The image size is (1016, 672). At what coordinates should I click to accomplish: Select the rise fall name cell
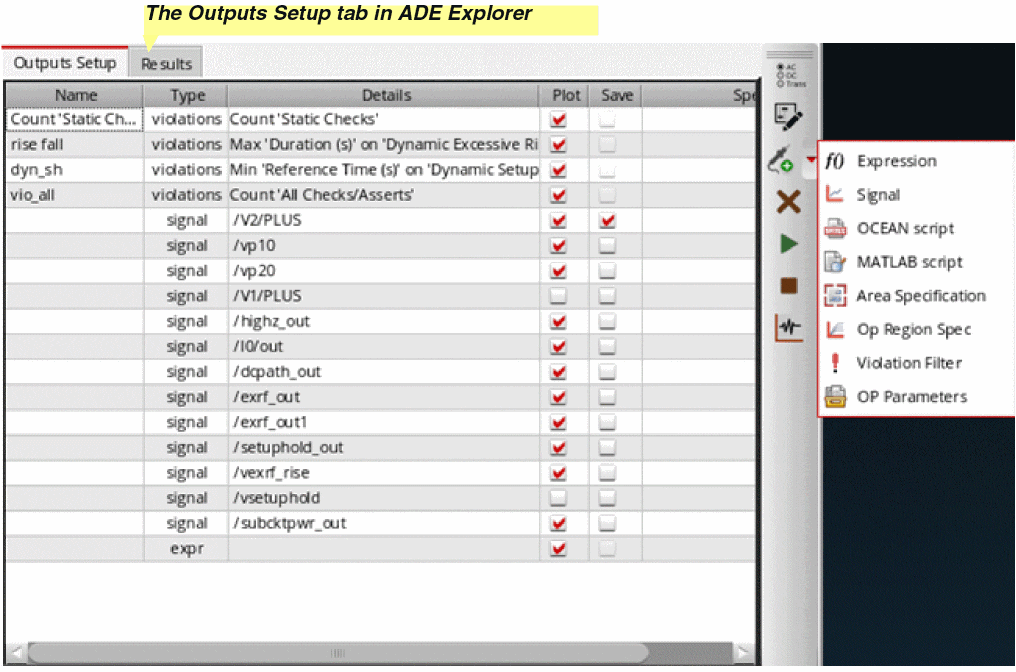point(76,145)
